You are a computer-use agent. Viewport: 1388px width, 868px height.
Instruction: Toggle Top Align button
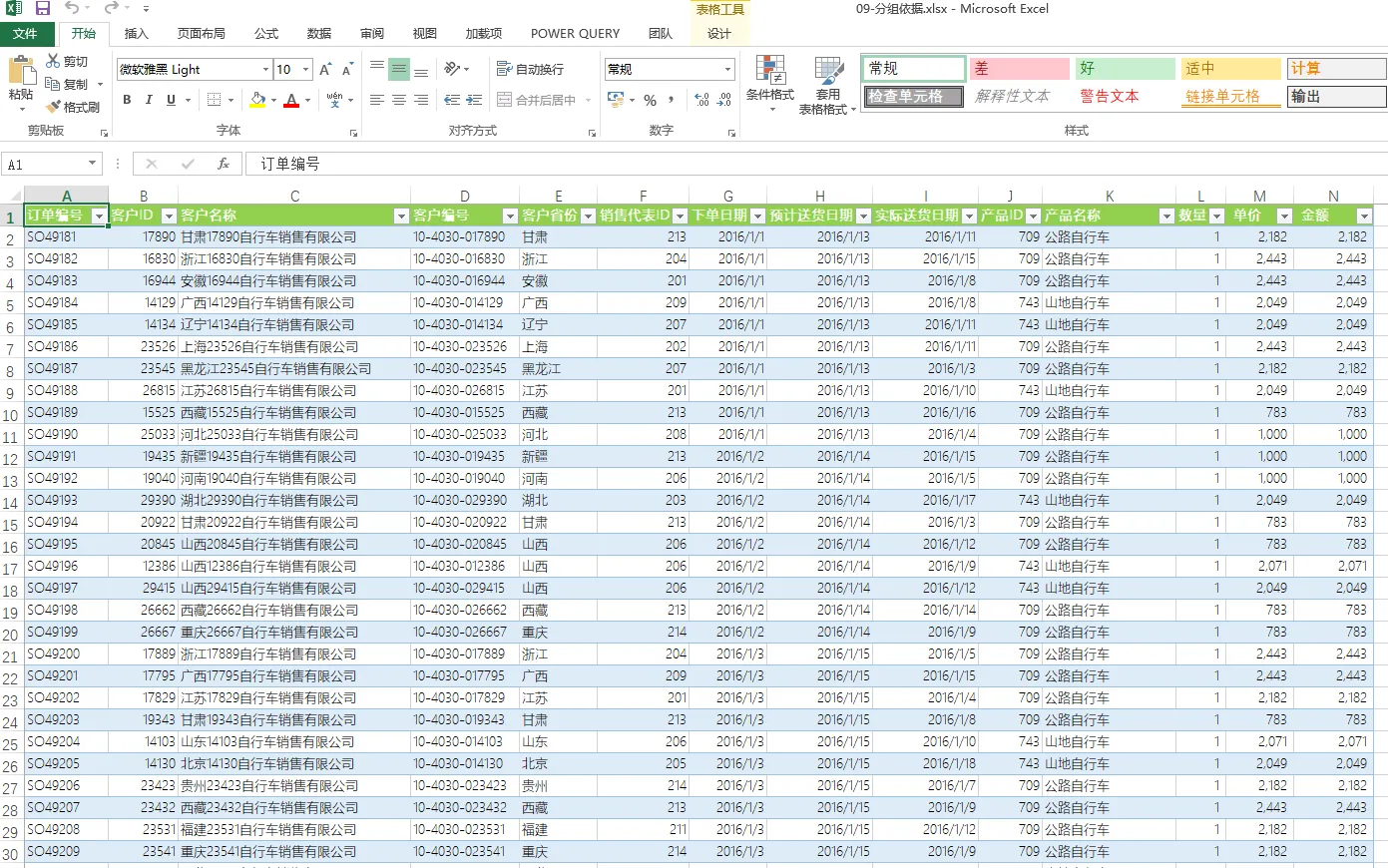(x=377, y=69)
